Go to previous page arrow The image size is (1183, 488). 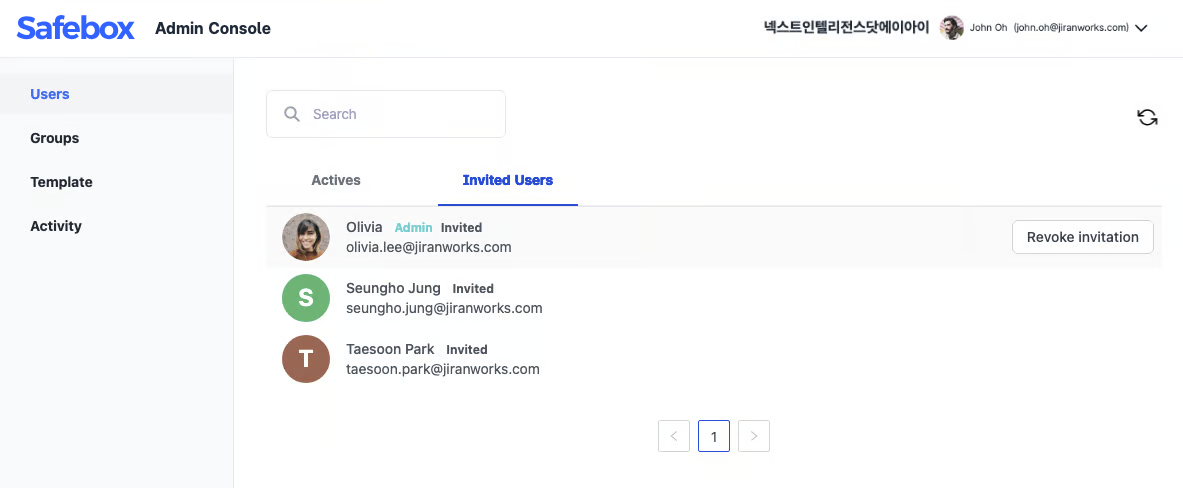[674, 436]
